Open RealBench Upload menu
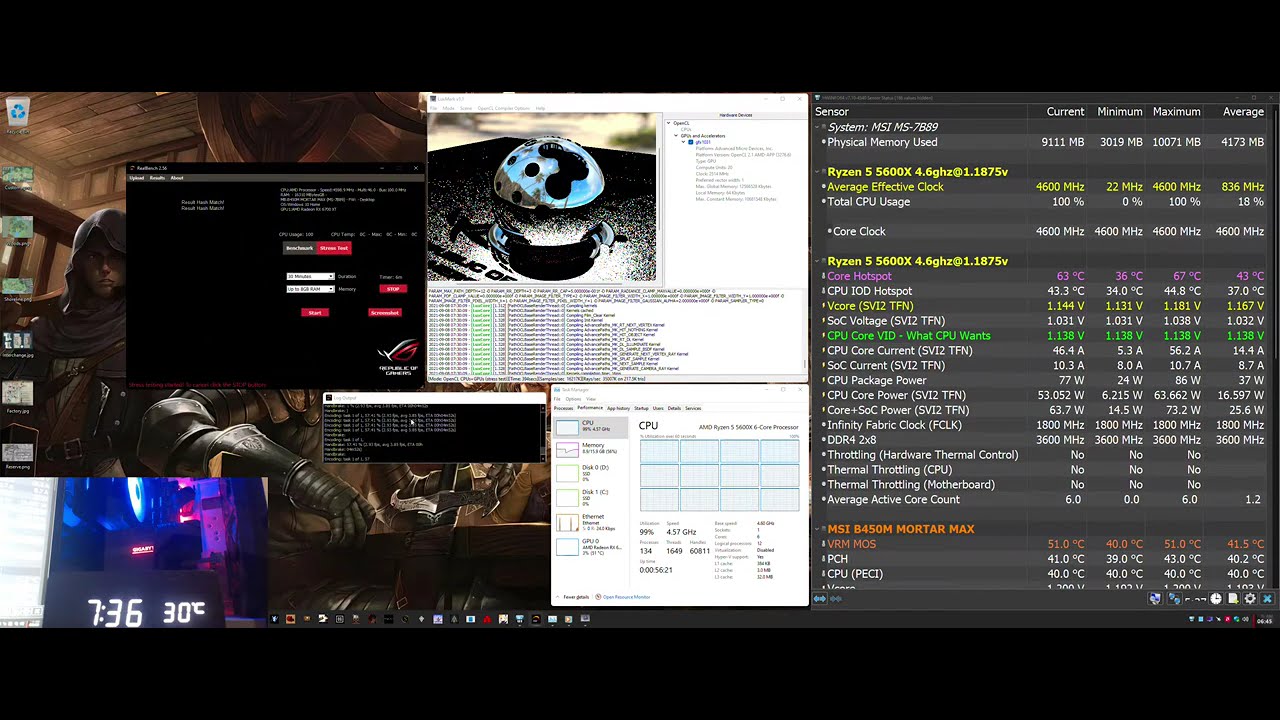Image resolution: width=1280 pixels, height=720 pixels. (137, 178)
